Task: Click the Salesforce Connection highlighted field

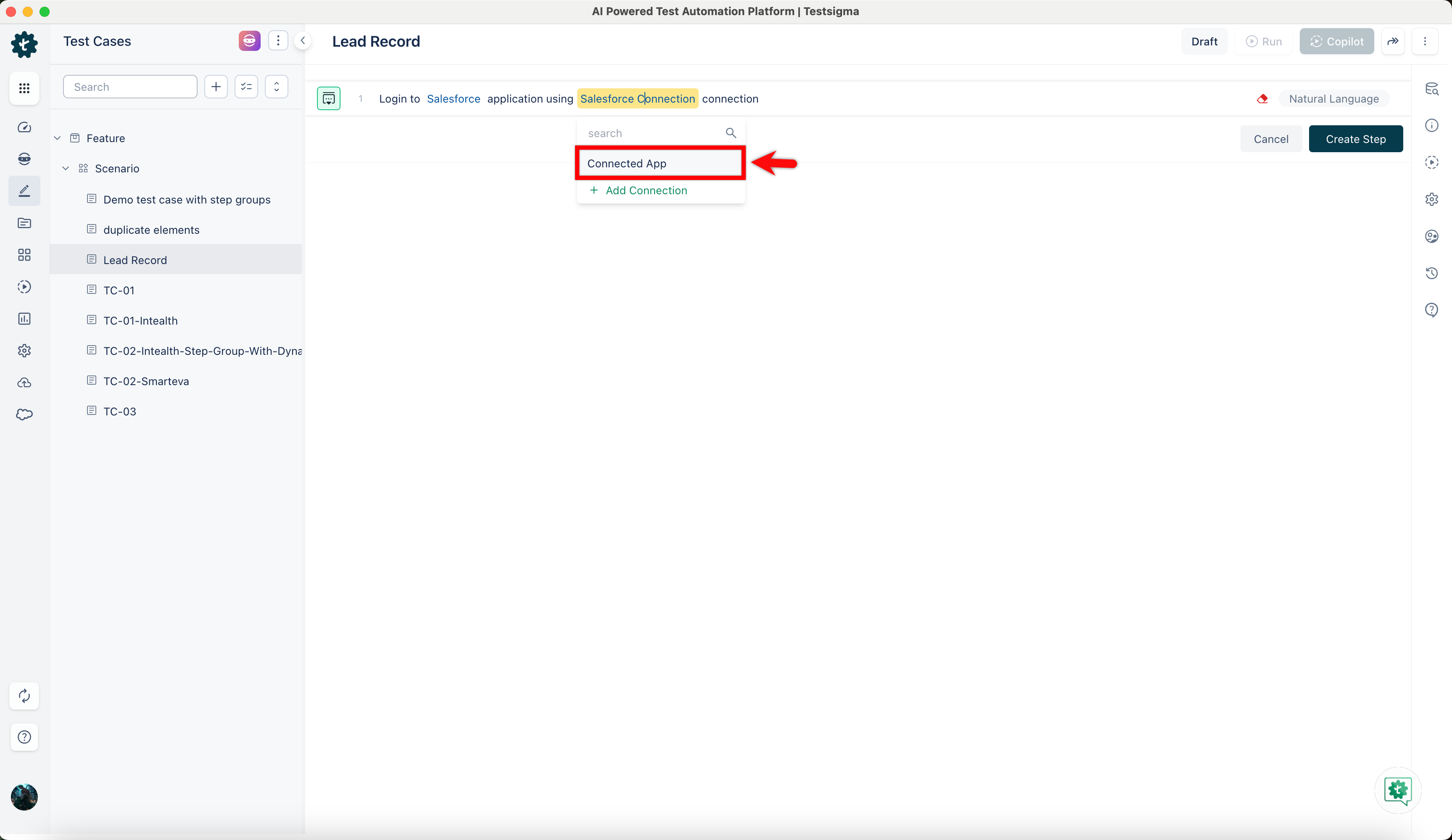Action: point(638,98)
